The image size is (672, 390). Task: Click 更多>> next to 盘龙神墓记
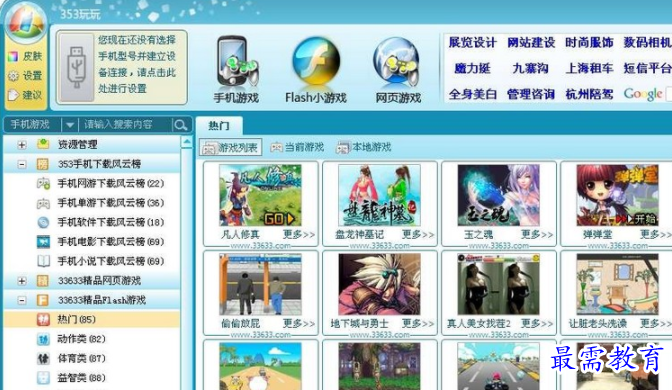click(418, 235)
